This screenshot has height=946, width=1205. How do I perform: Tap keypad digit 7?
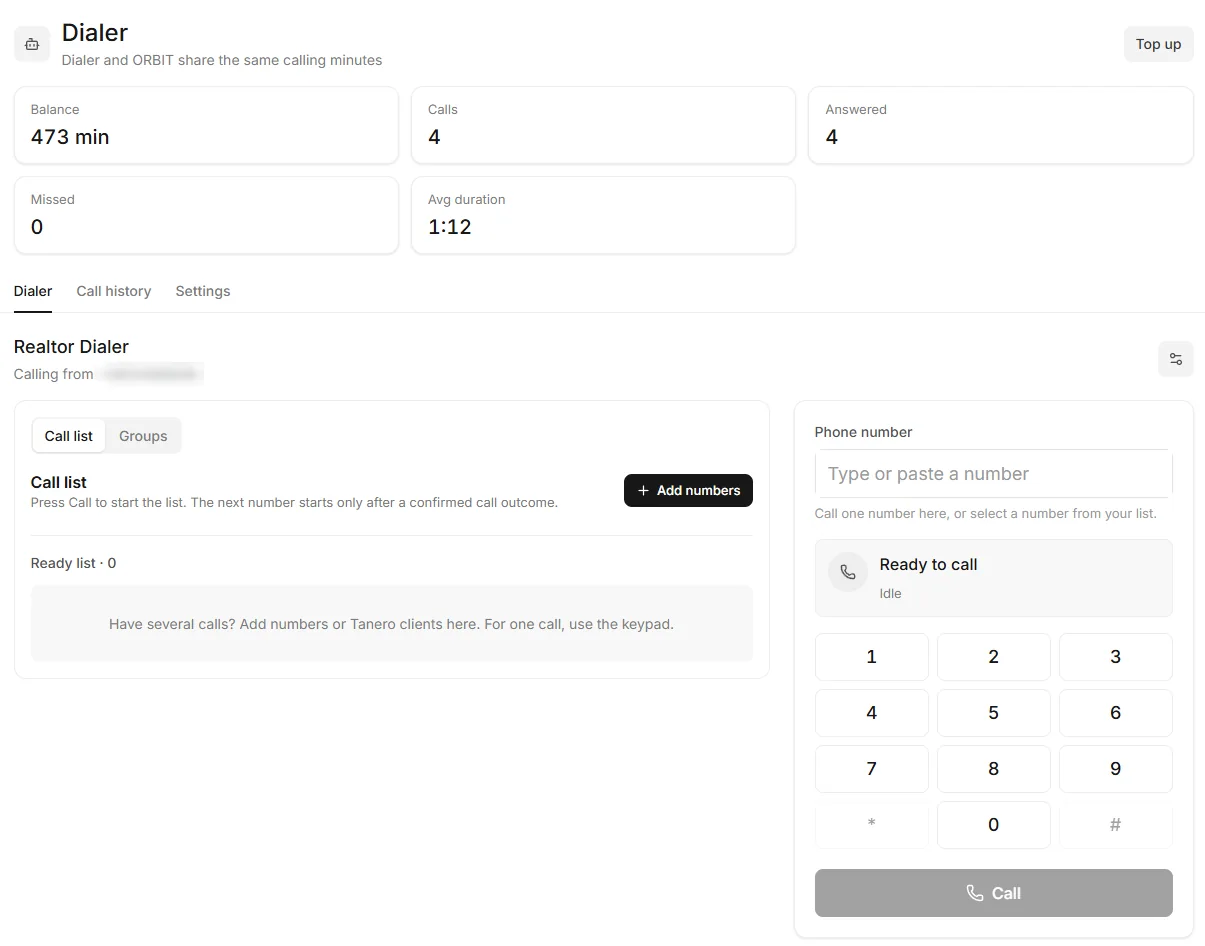click(872, 769)
